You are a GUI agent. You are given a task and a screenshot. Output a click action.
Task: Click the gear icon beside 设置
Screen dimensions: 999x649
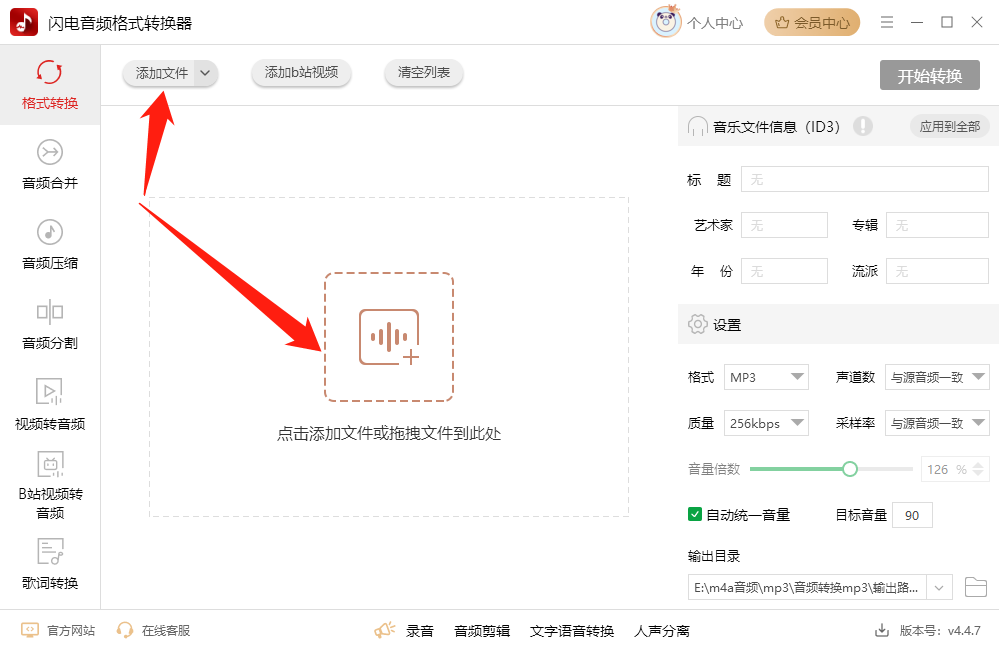point(698,324)
